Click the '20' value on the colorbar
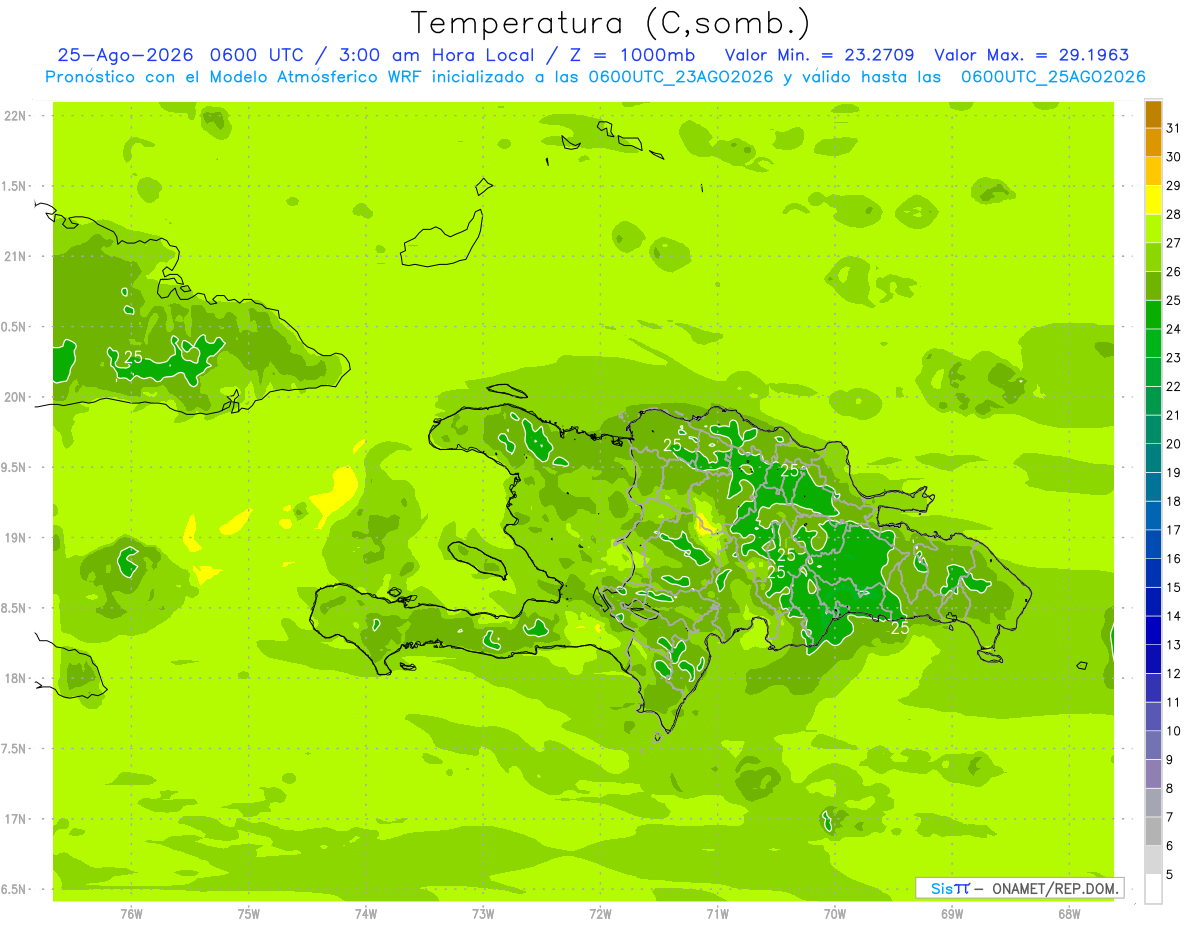This screenshot has height=927, width=1200. pos(1173,444)
